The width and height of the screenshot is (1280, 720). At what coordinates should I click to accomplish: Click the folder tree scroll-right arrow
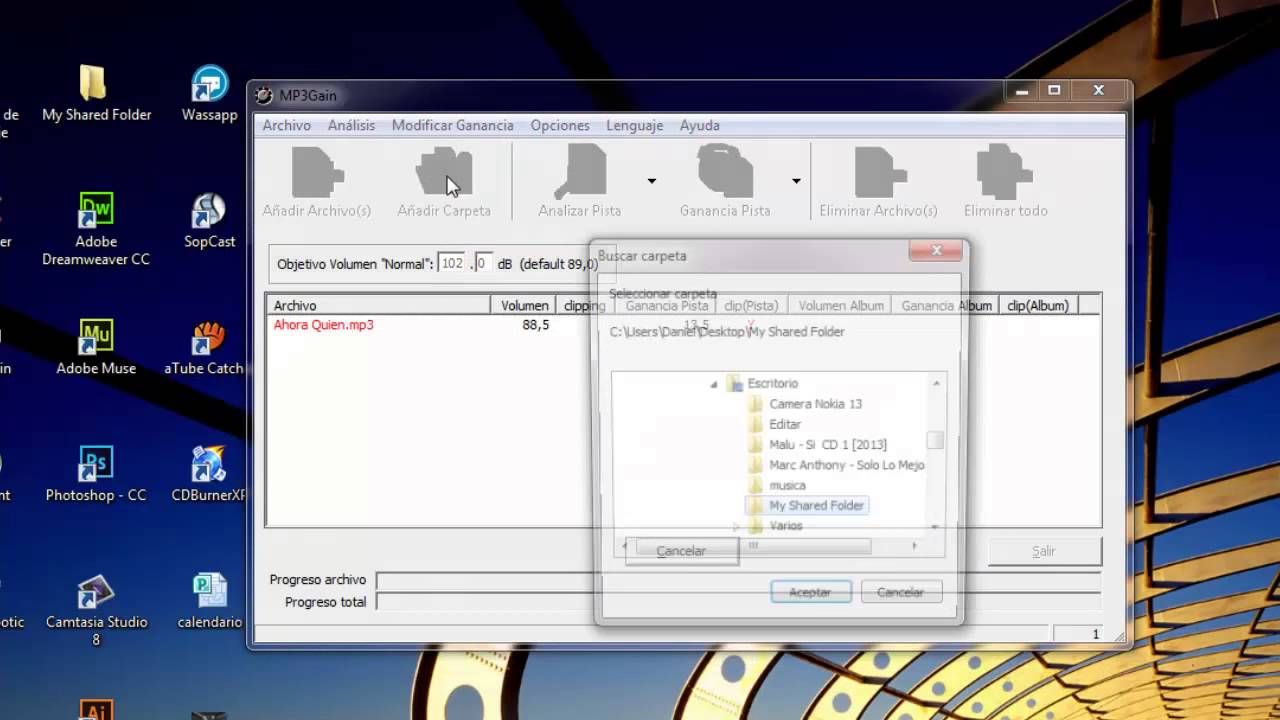click(913, 546)
